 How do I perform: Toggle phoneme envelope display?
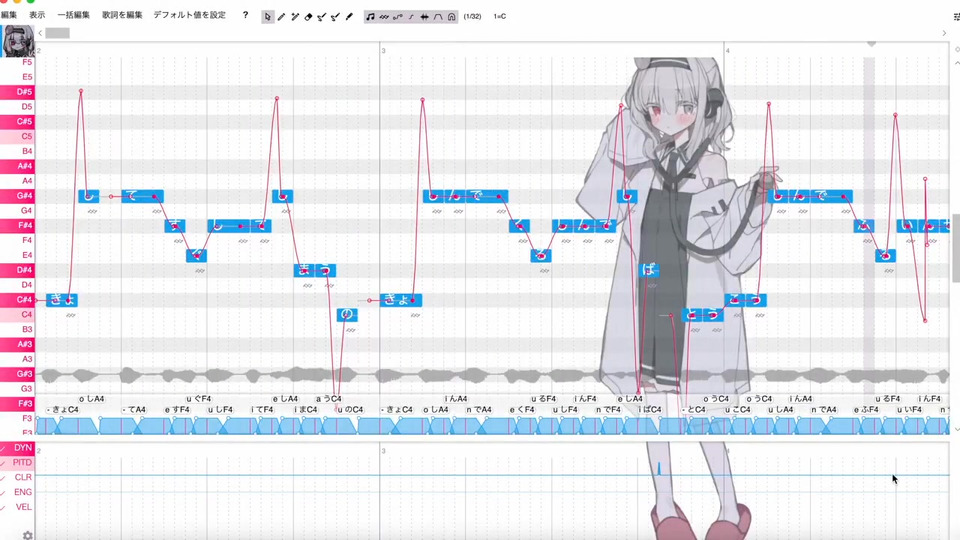pyautogui.click(x=438, y=17)
